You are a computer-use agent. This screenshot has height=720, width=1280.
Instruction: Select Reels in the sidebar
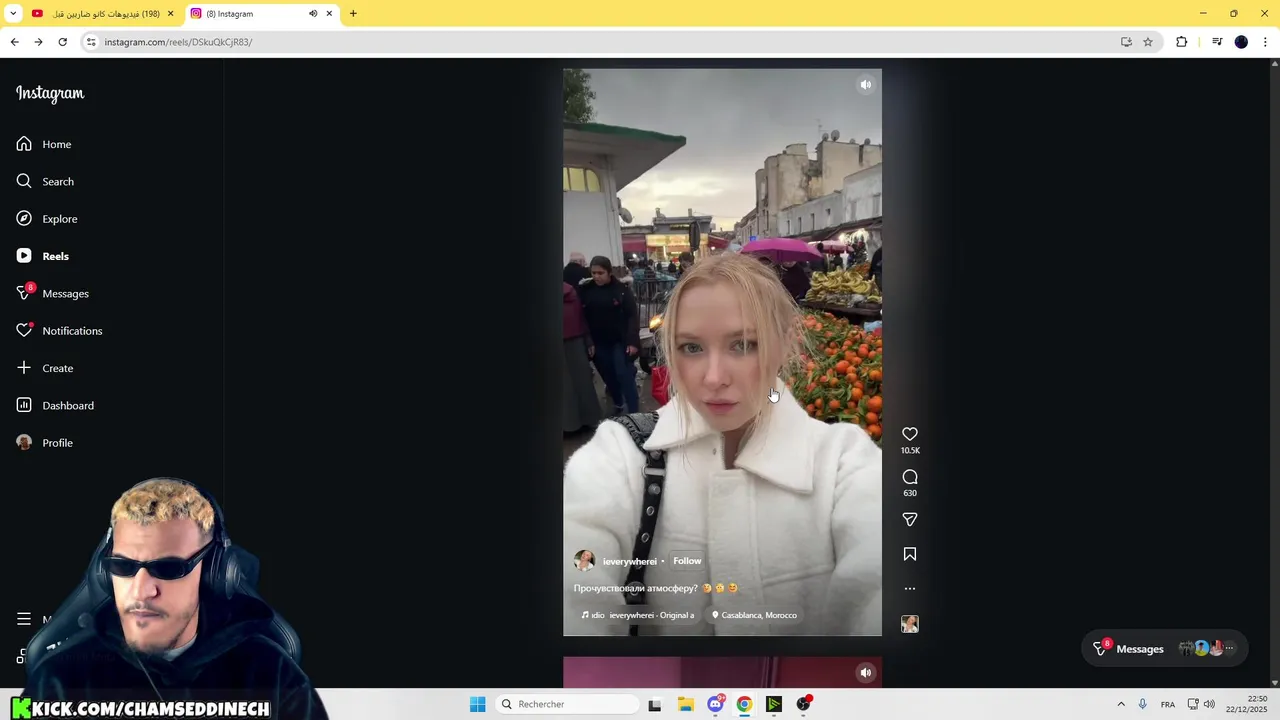[43, 256]
